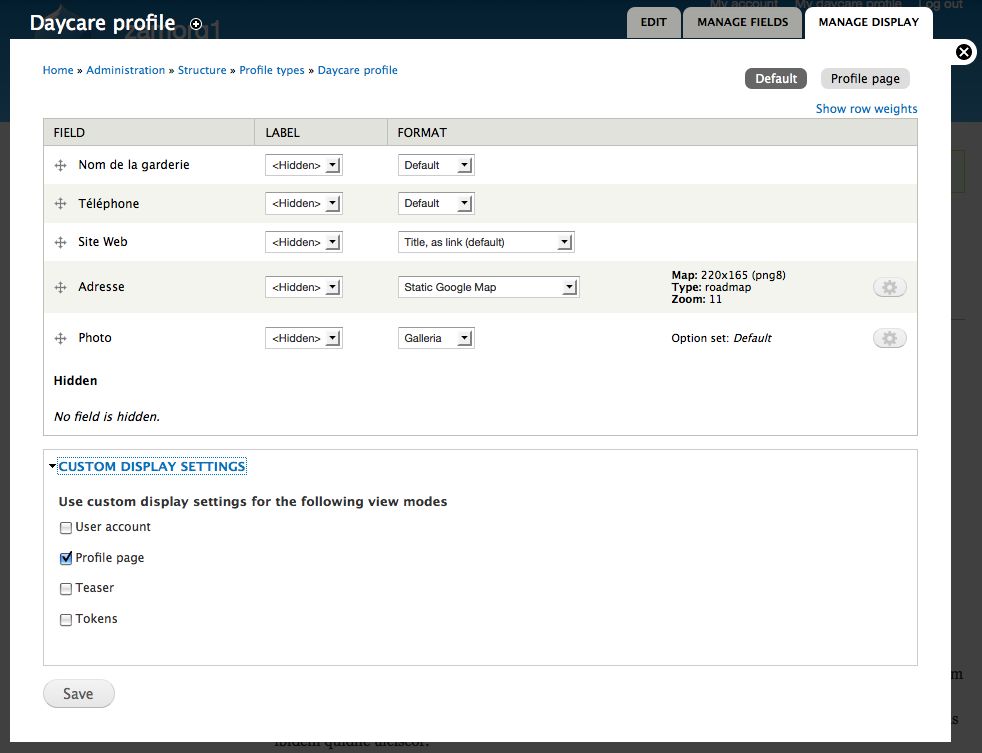Click the drag handle beside Téléphone
The height and width of the screenshot is (753, 982).
63,203
